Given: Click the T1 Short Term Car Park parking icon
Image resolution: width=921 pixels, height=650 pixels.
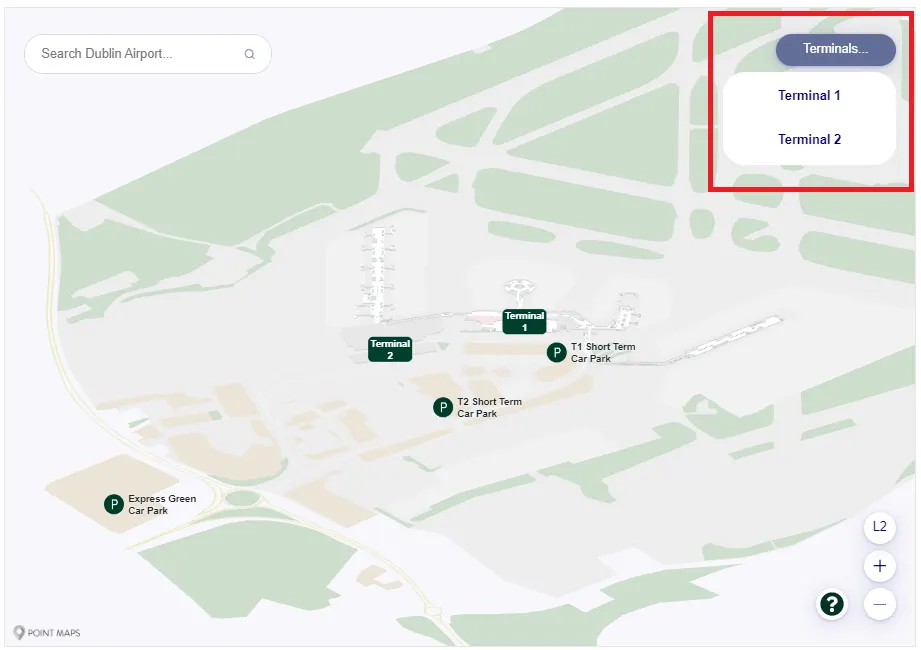Looking at the screenshot, I should [x=555, y=352].
